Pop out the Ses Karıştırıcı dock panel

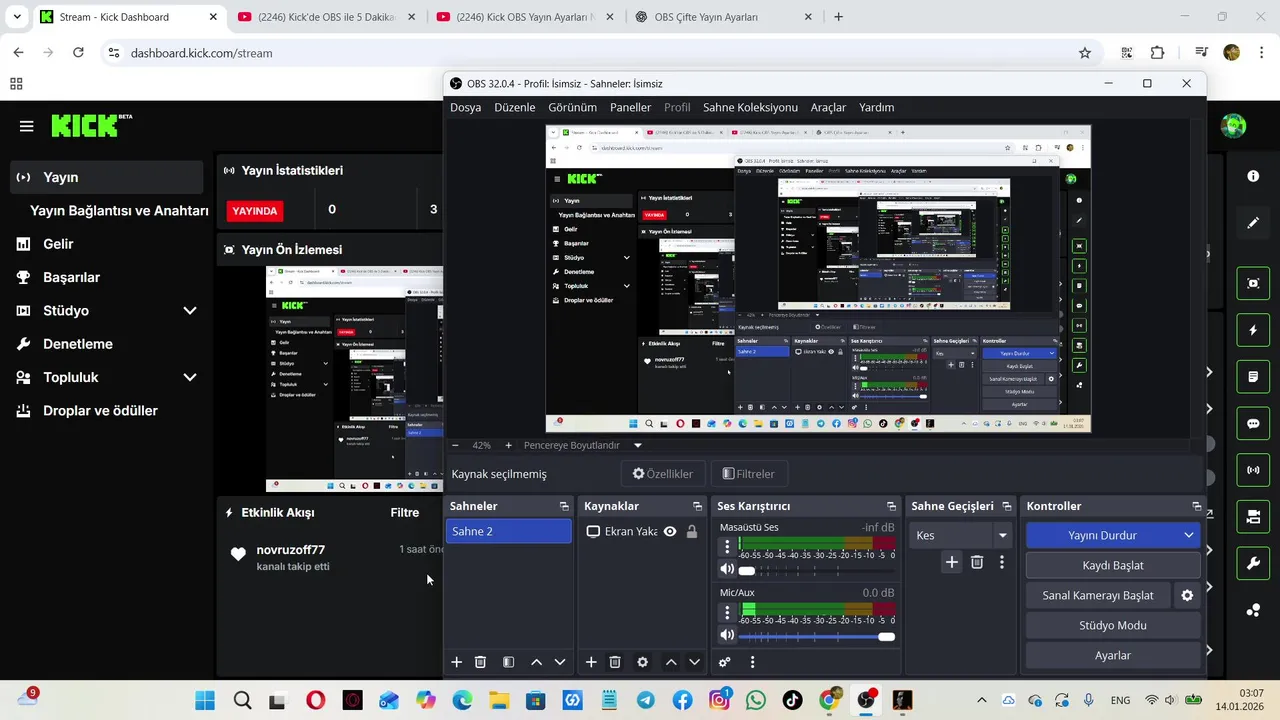[891, 506]
